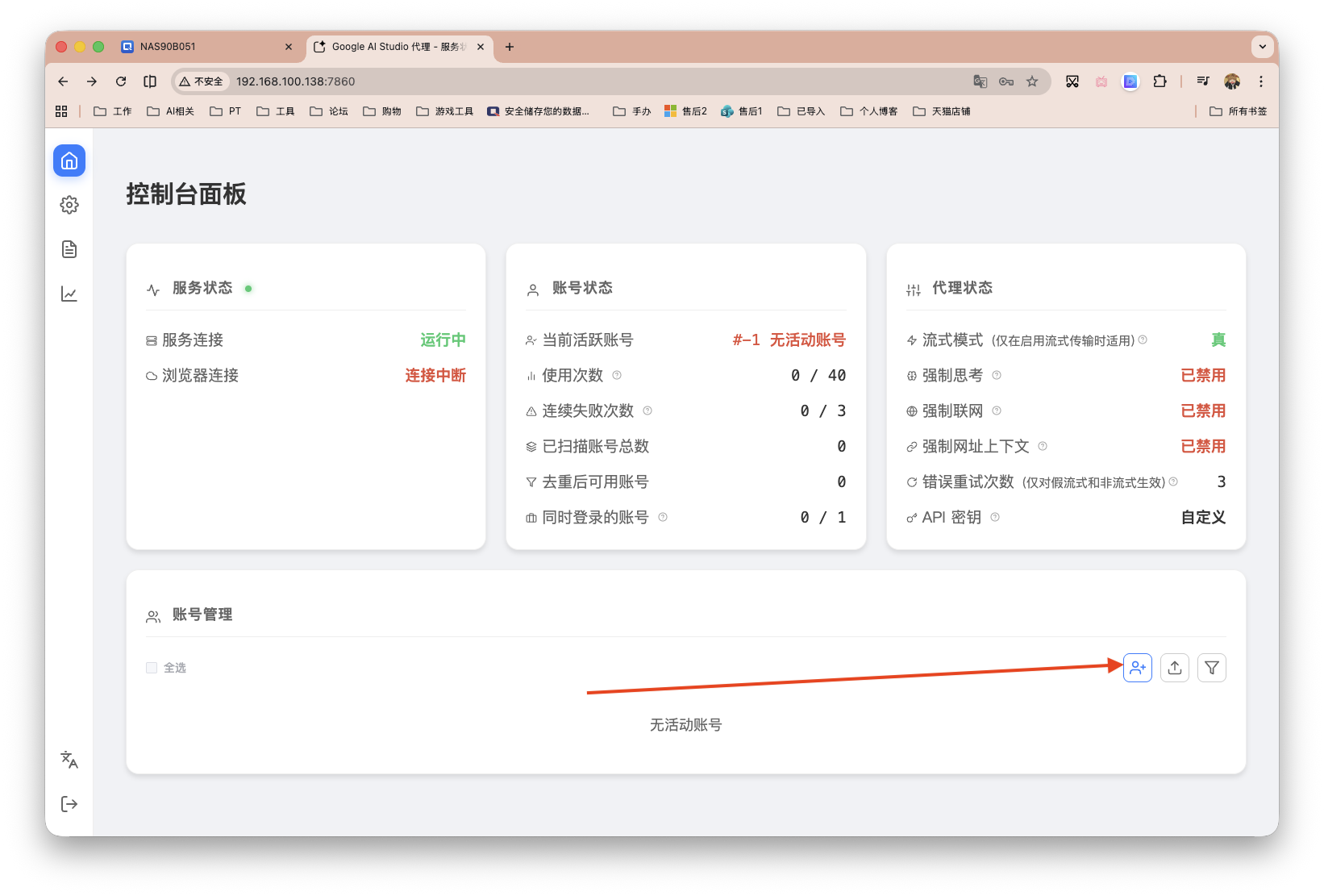Viewport: 1324px width, 896px height.
Task: Open the dashboard home panel
Action: (69, 160)
